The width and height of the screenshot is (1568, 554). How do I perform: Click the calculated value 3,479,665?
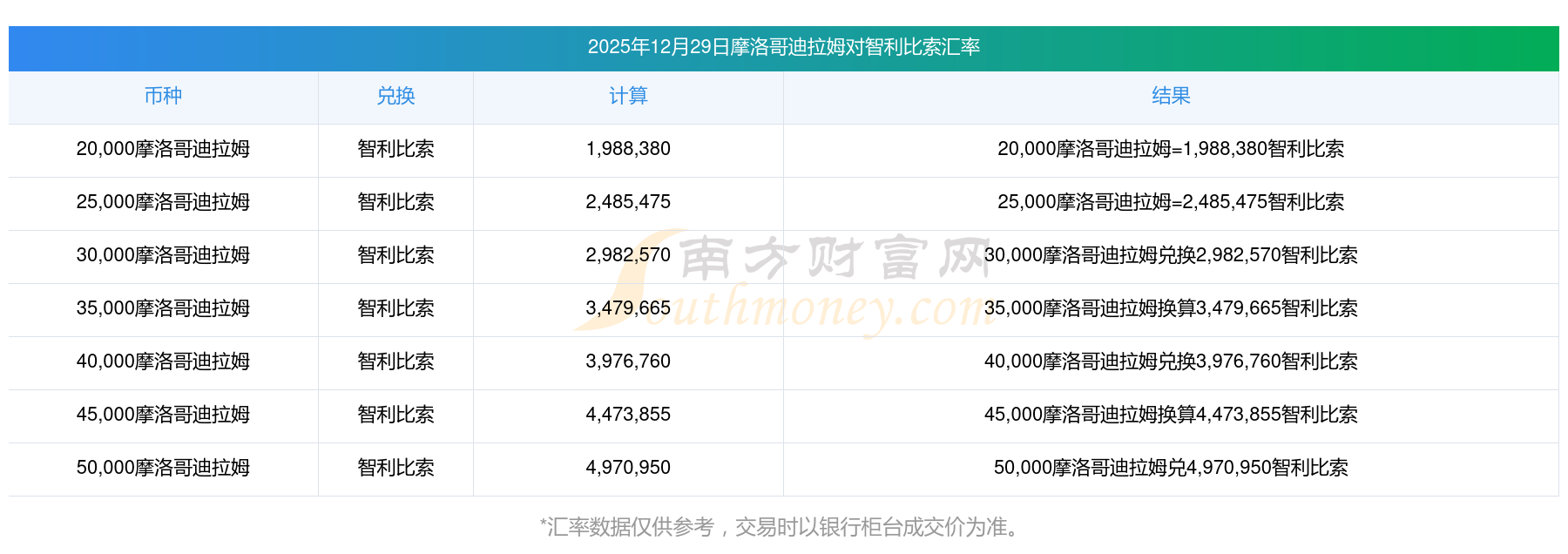pyautogui.click(x=628, y=308)
